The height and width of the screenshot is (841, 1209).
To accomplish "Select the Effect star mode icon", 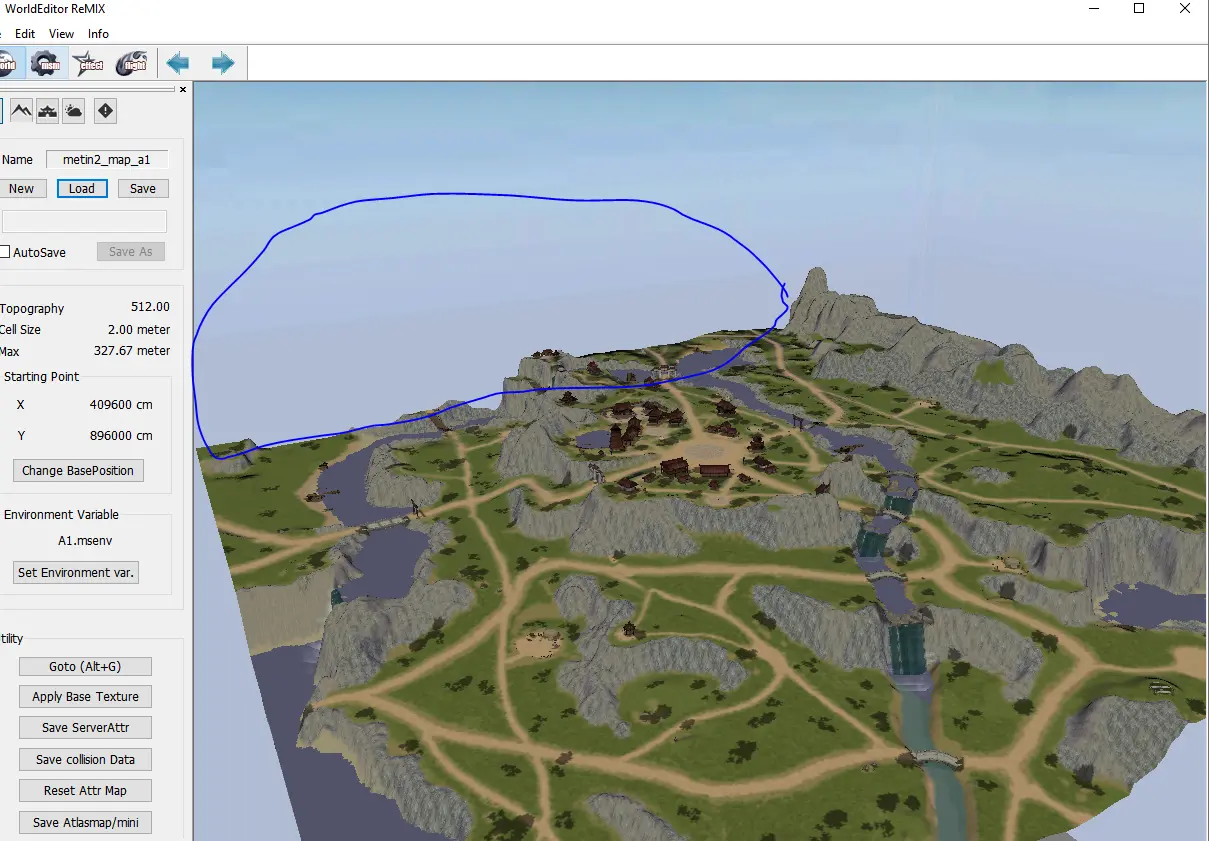I will (89, 64).
